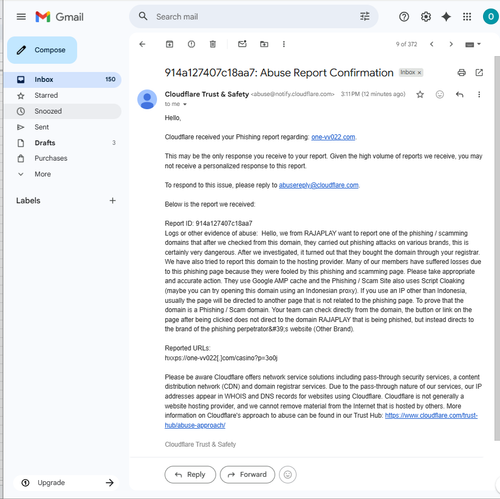This screenshot has width=500, height=499.
Task: Open Settings gear icon
Action: tap(426, 17)
